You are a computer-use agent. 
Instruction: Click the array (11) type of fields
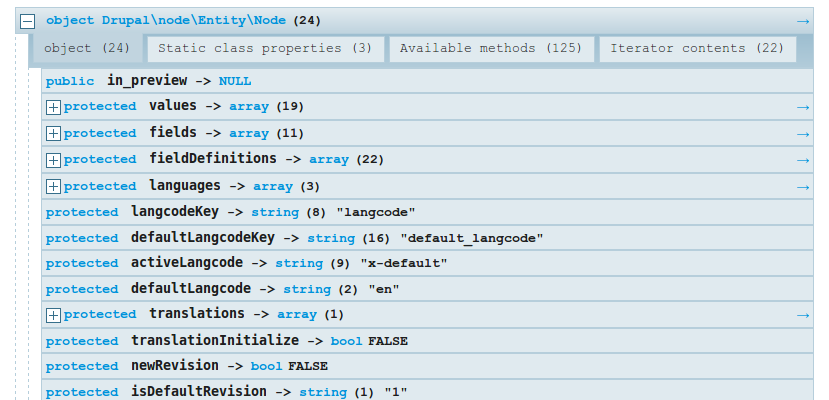pos(266,133)
